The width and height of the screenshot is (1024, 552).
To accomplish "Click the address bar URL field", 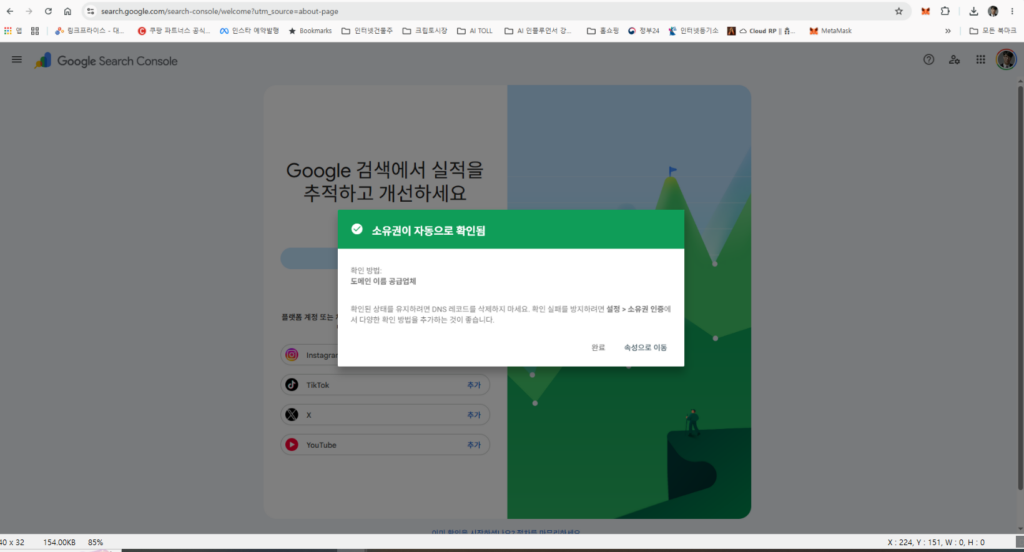I will click(x=496, y=11).
